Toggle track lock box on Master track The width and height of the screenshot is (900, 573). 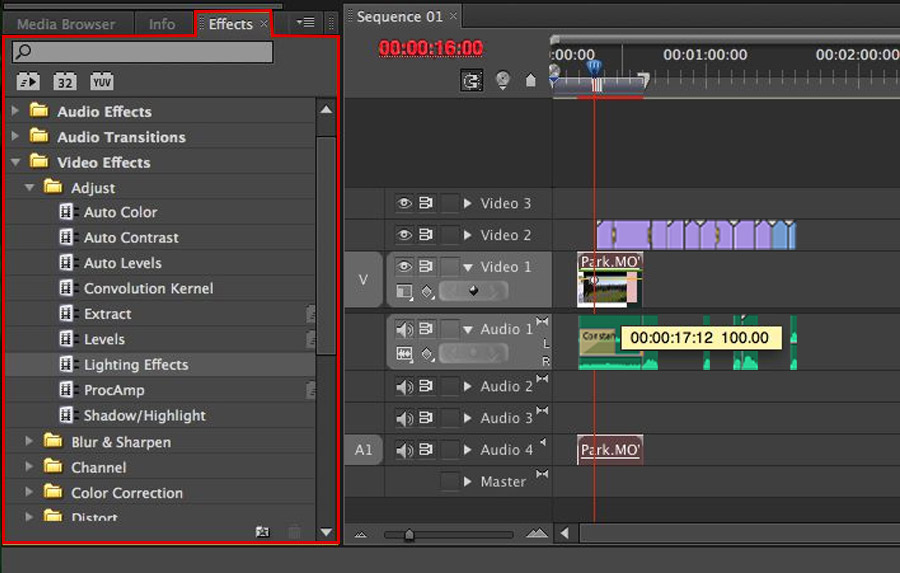tap(449, 481)
